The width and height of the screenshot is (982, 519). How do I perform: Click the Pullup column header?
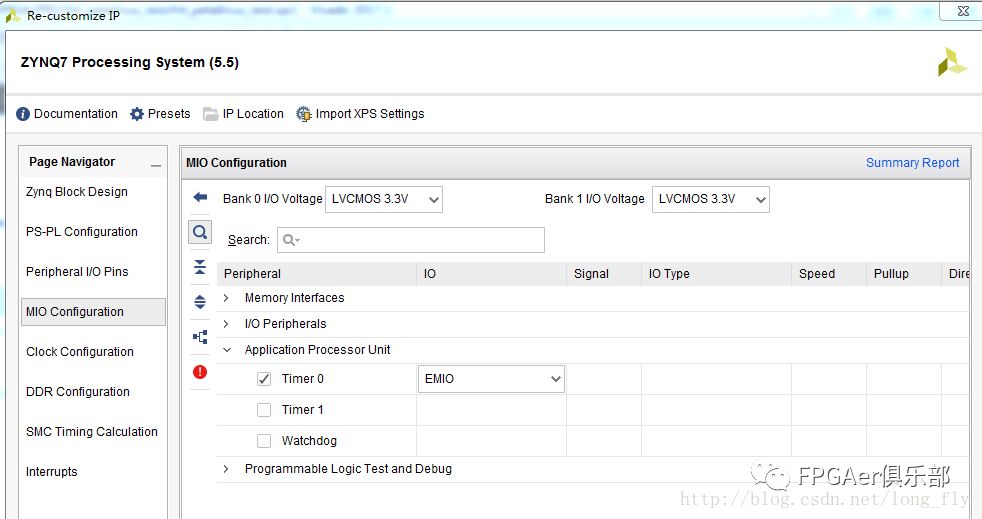click(904, 274)
